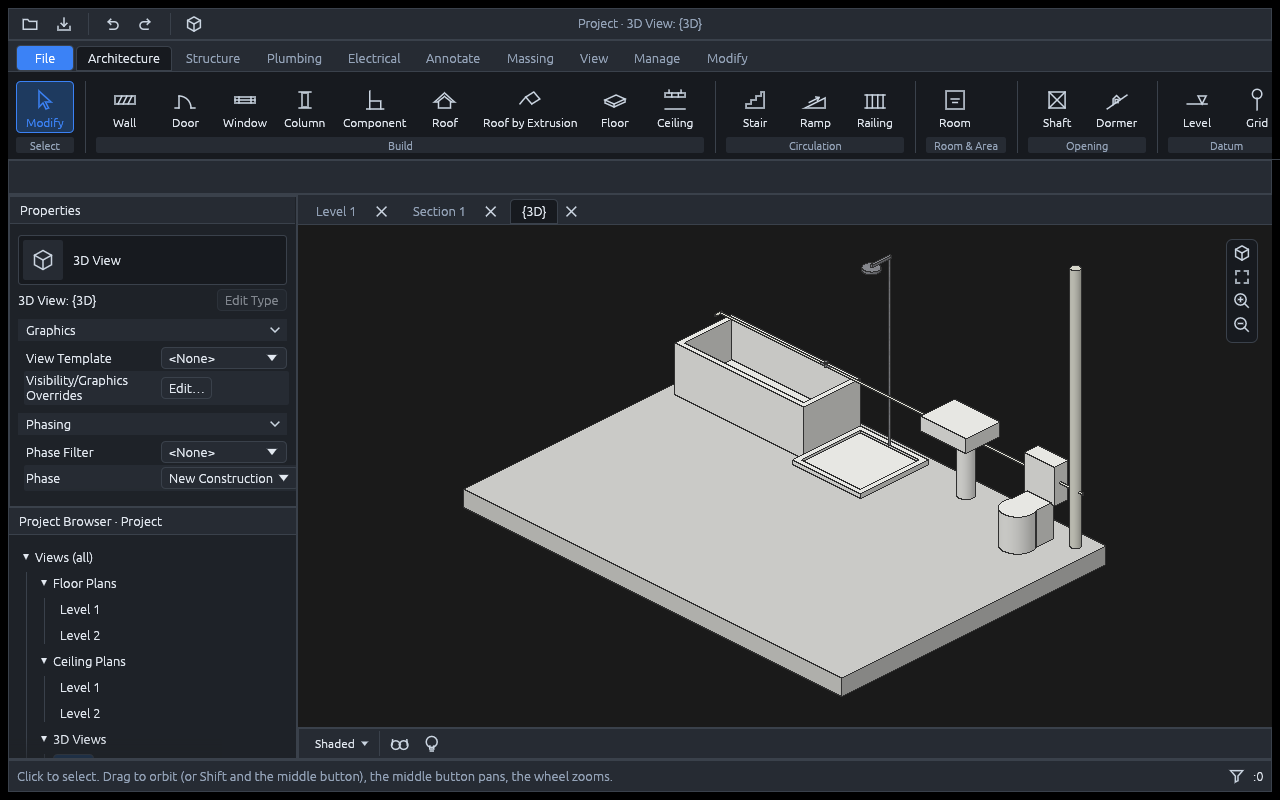Open the Phase Filter dropdown
This screenshot has width=1280, height=800.
[224, 452]
